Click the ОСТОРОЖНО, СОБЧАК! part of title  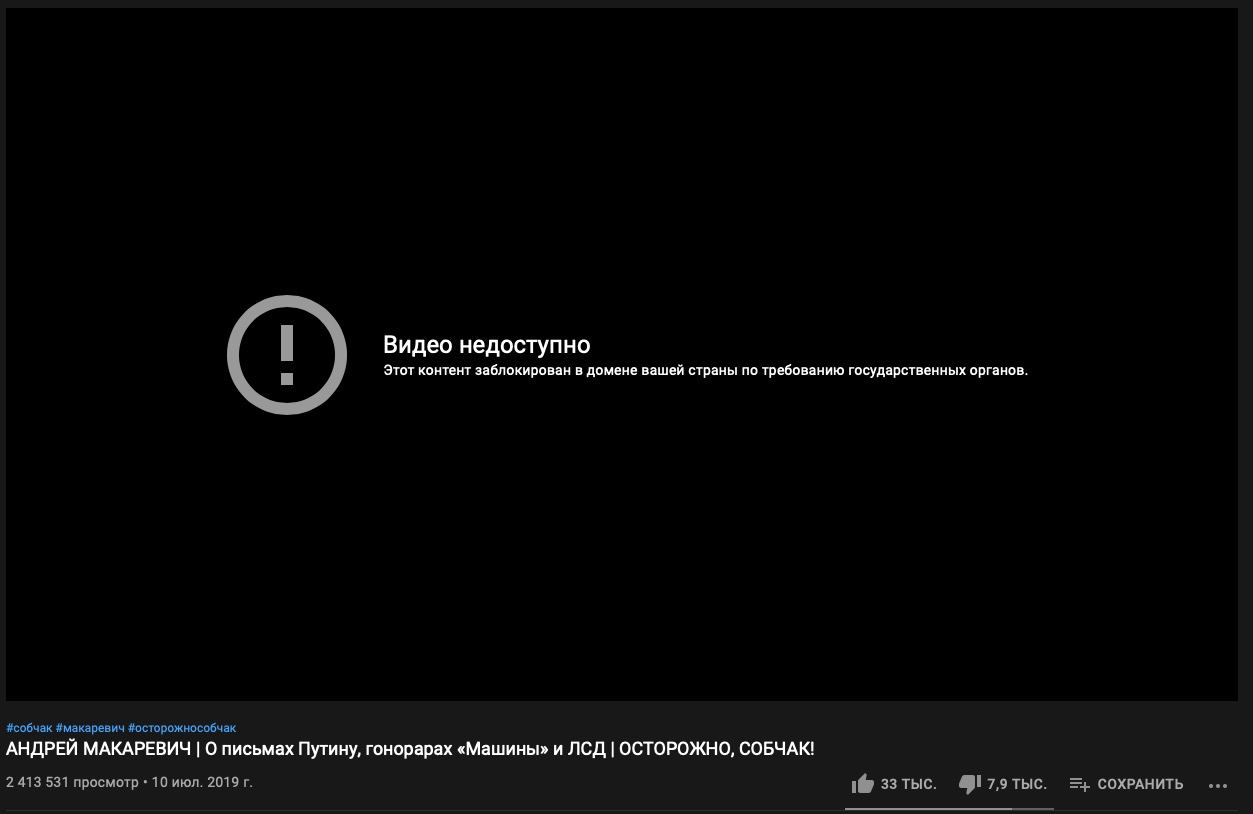pos(717,749)
